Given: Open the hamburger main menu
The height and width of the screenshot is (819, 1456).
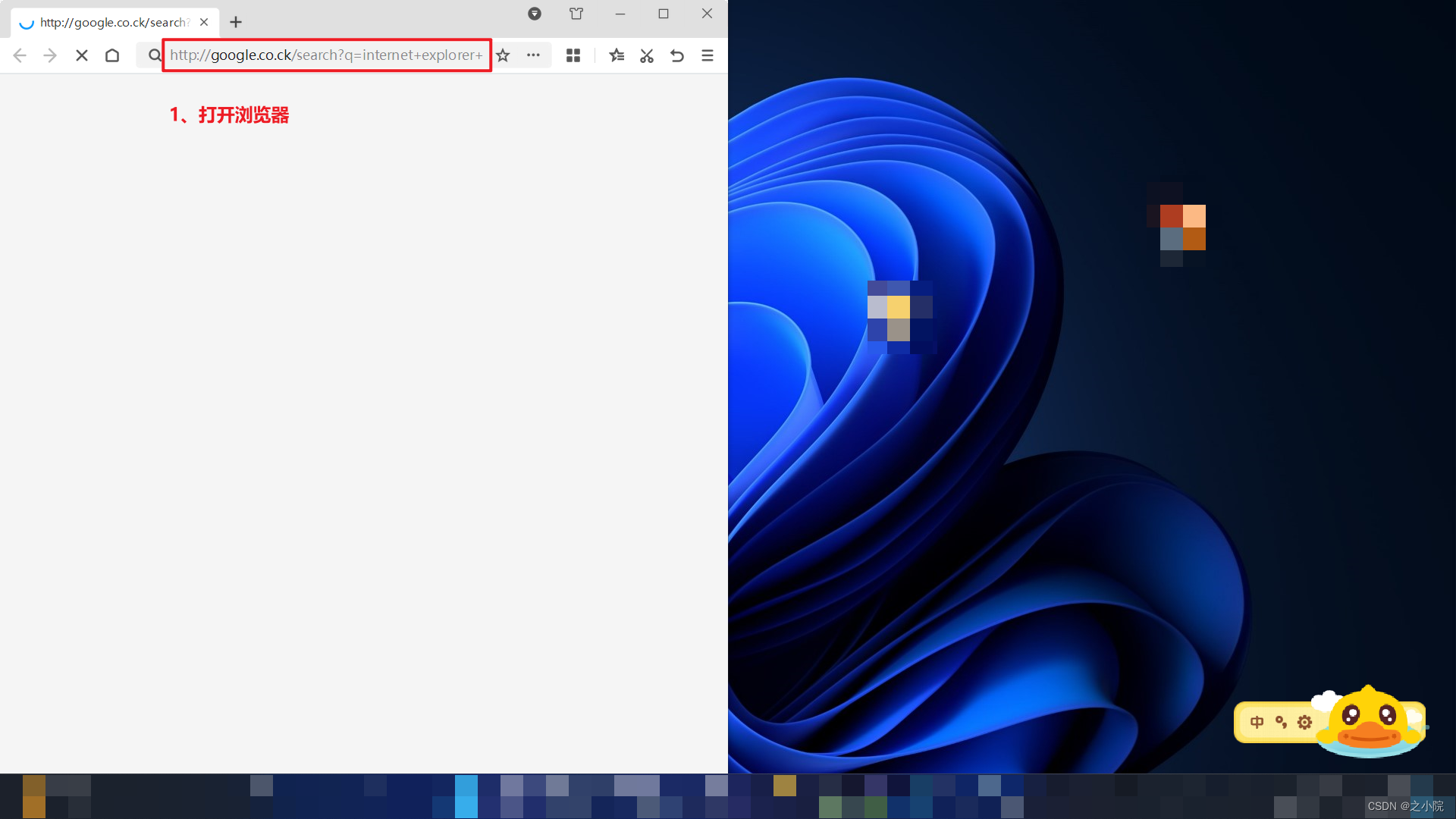Looking at the screenshot, I should pos(708,55).
